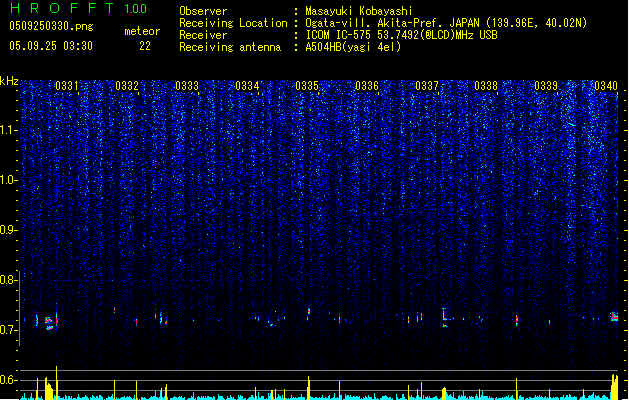Click the 1.0 kHz frequency axis label
629x400 pixels.
[x=7, y=180]
